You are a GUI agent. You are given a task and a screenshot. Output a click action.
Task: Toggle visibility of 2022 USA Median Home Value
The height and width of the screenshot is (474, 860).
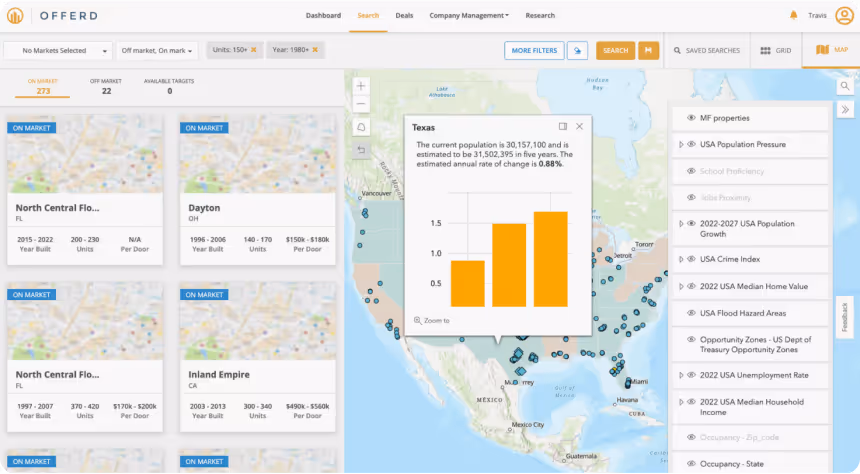coord(691,286)
